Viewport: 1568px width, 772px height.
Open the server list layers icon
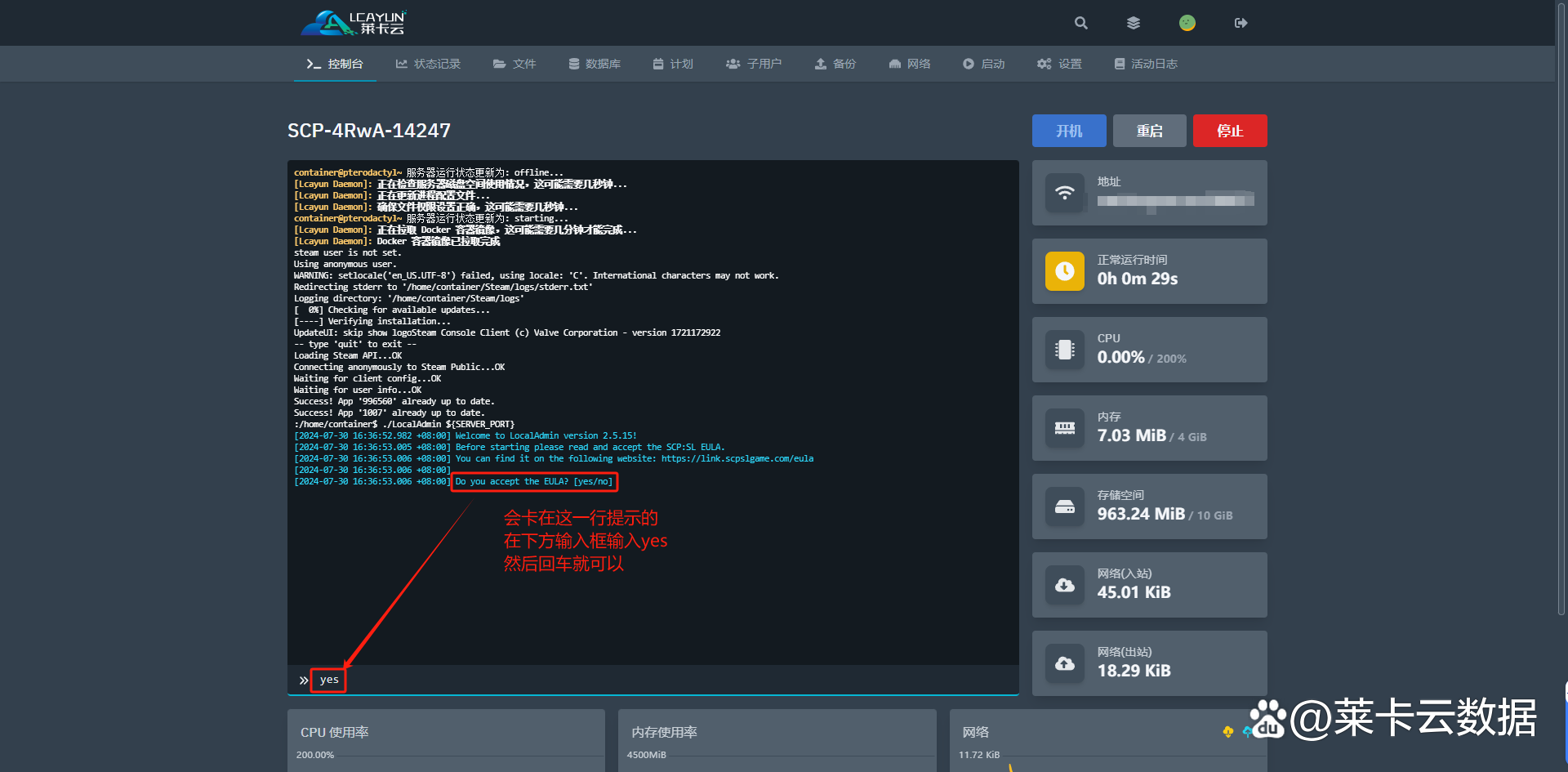[x=1134, y=23]
